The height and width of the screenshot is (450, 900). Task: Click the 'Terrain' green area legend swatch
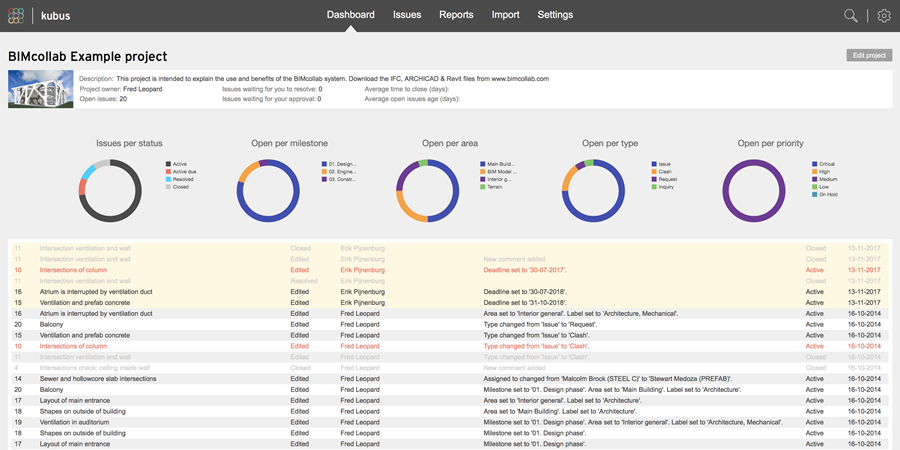[482, 187]
